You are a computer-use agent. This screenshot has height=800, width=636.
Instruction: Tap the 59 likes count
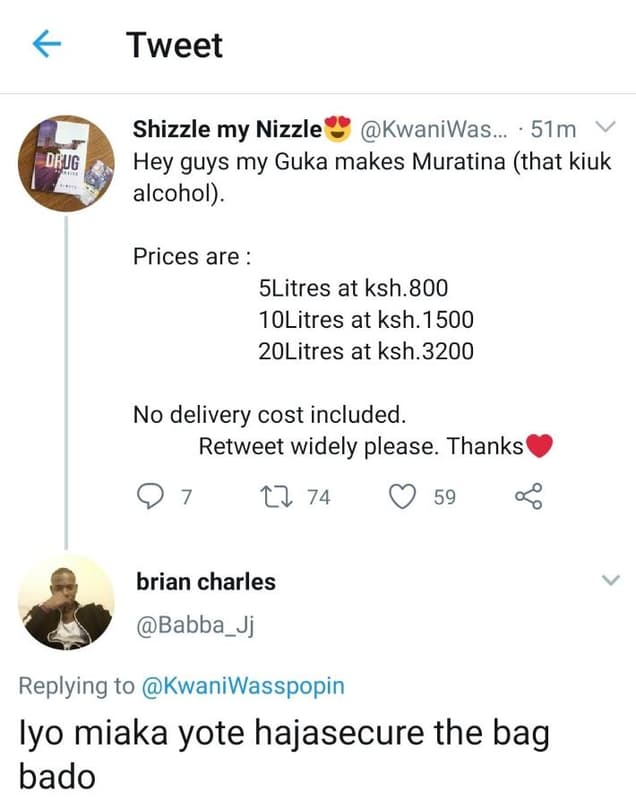pyautogui.click(x=445, y=496)
